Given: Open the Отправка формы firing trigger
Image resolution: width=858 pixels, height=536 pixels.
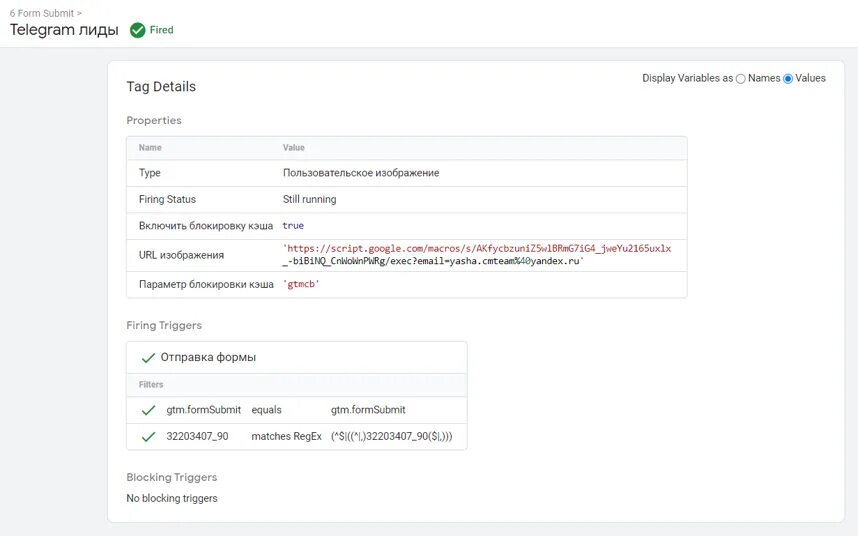Looking at the screenshot, I should 208,357.
